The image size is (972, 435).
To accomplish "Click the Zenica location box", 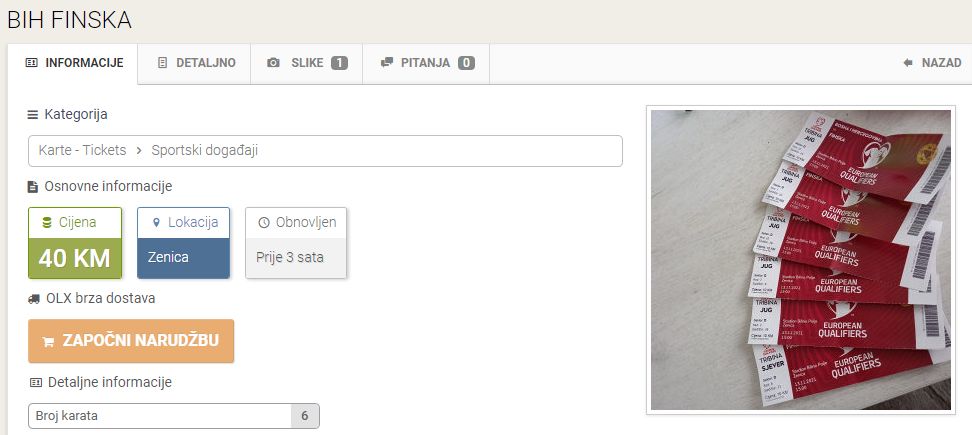I will pyautogui.click(x=183, y=243).
